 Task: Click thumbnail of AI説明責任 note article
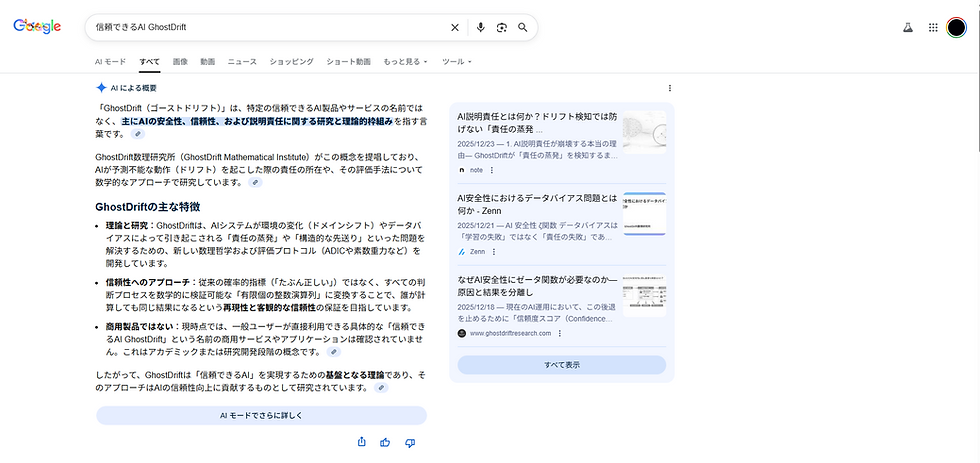click(644, 132)
